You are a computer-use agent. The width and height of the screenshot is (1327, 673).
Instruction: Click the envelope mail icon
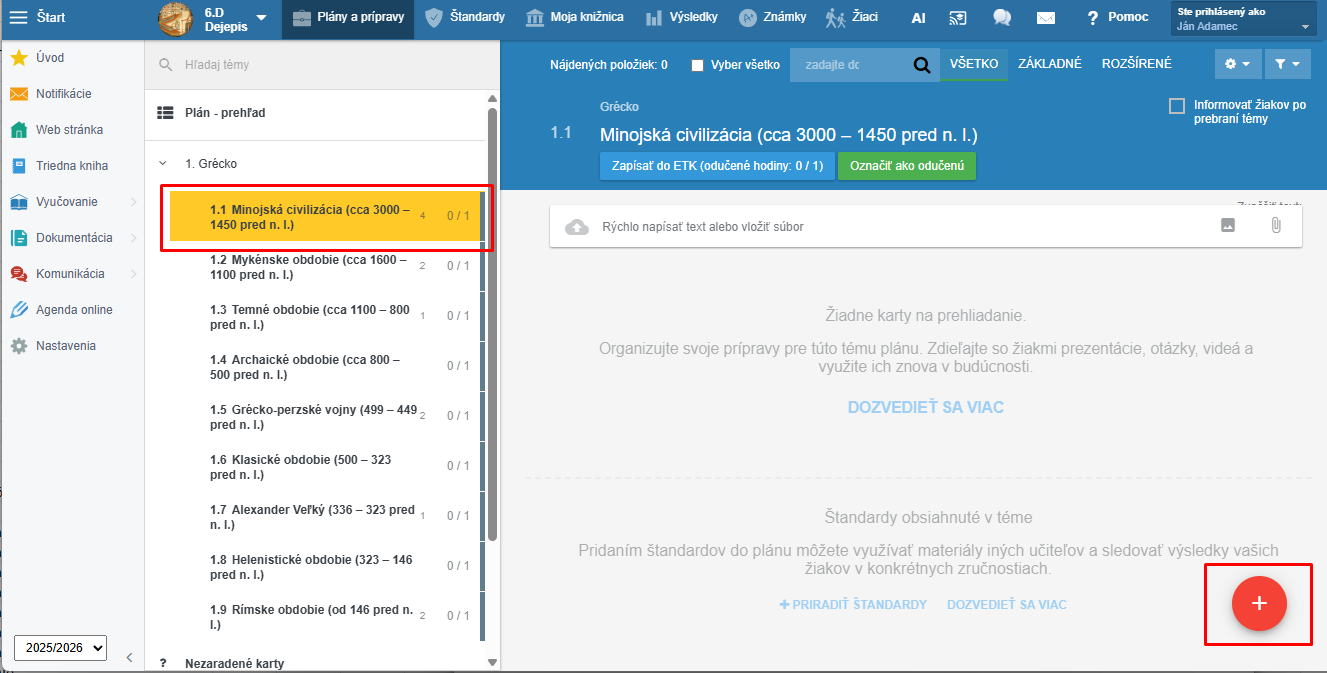pyautogui.click(x=1046, y=17)
